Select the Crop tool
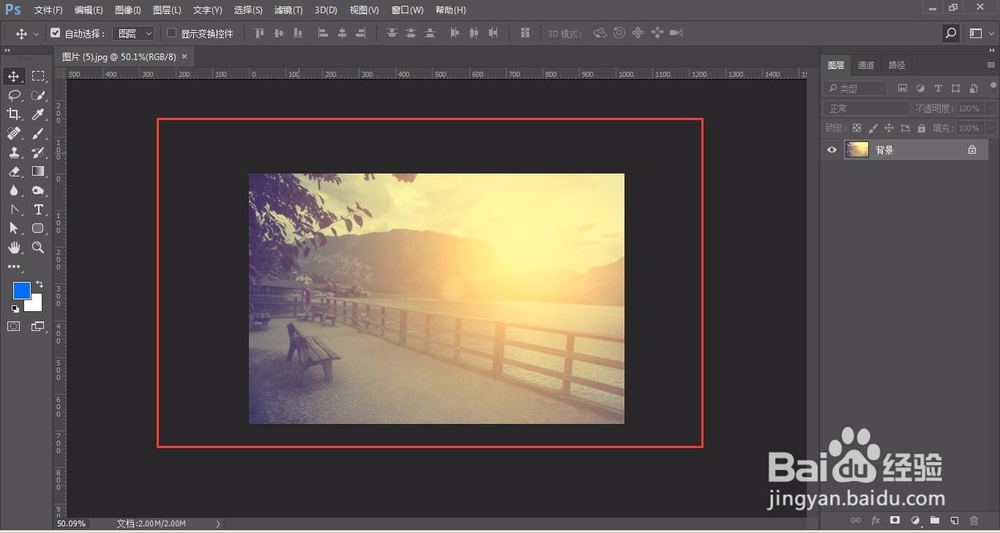1000x533 pixels. 13,115
